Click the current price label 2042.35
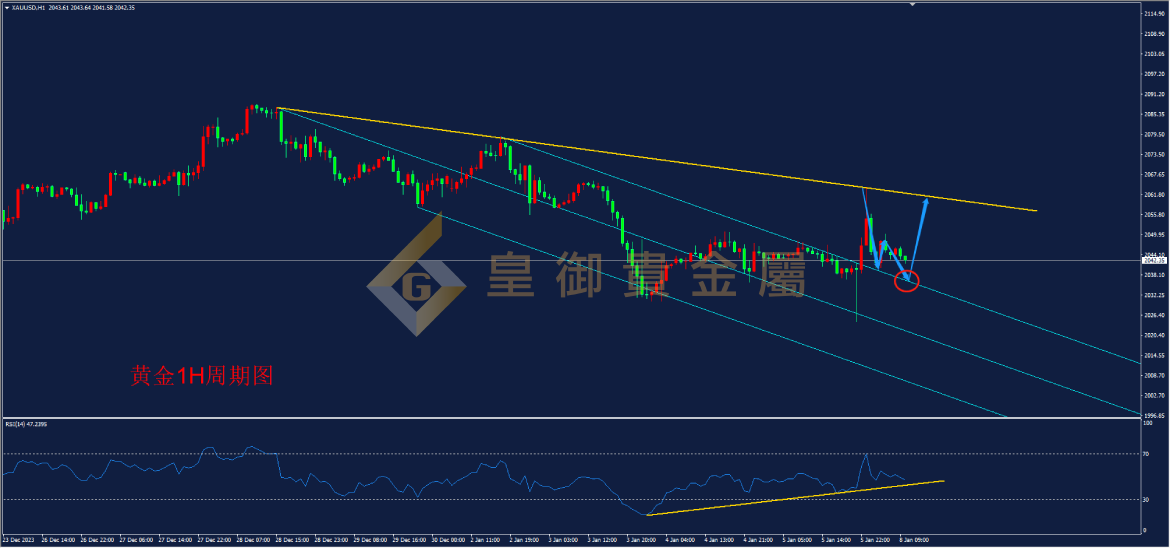The width and height of the screenshot is (1170, 548). [x=1154, y=261]
